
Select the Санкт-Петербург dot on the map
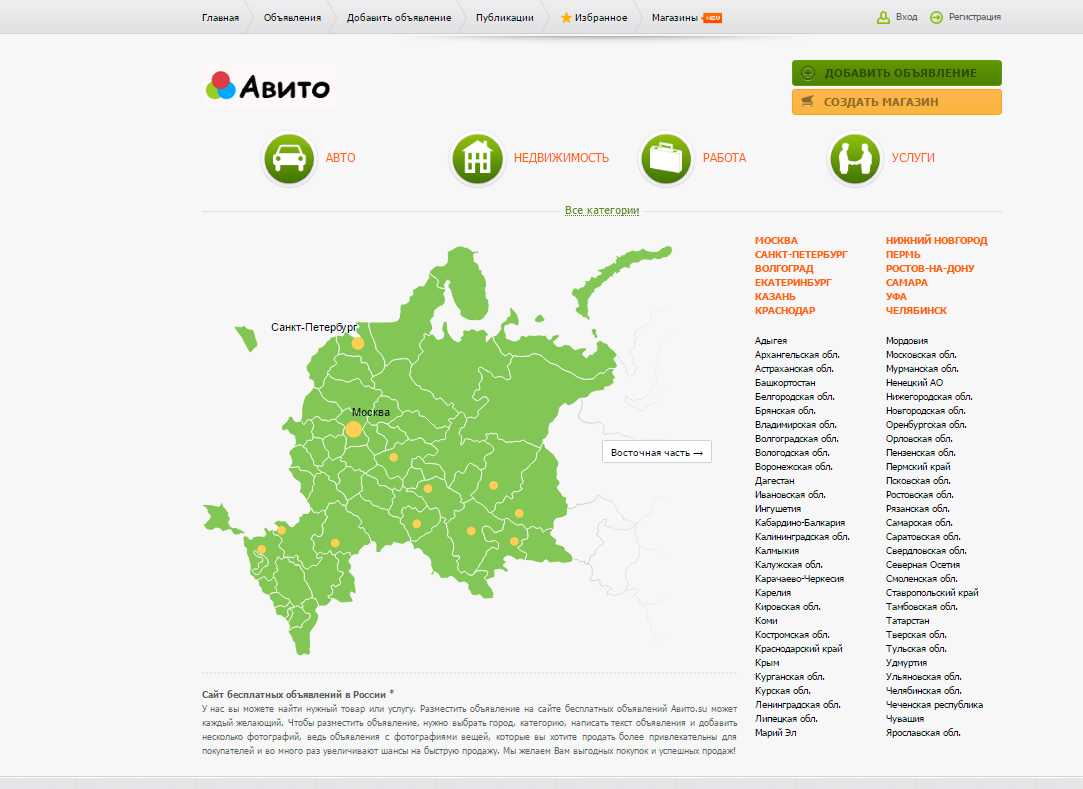(x=357, y=343)
